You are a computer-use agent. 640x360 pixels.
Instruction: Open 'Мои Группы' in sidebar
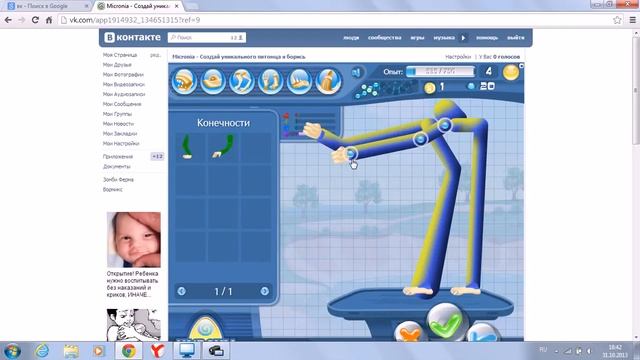point(117,114)
